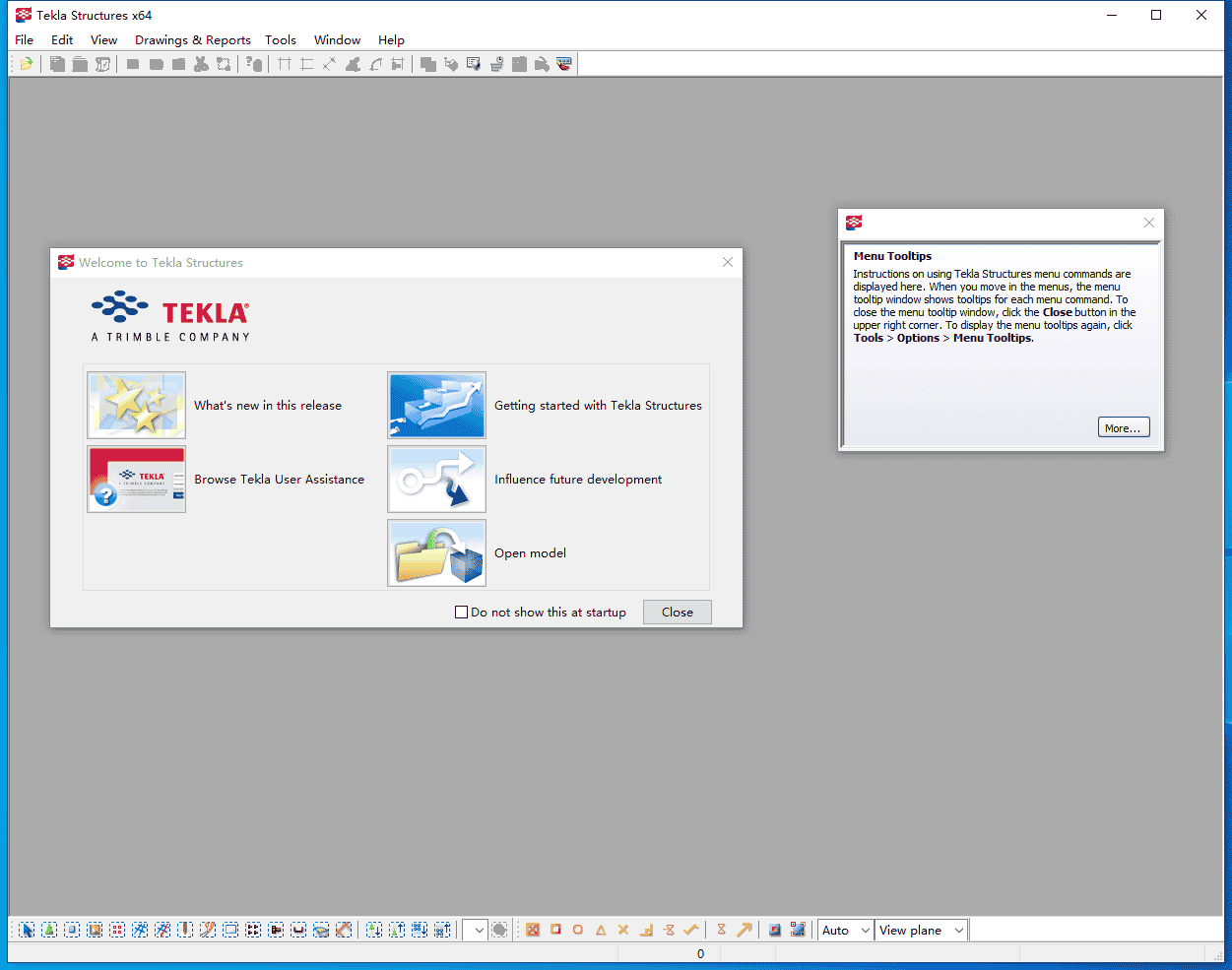The image size is (1232, 970).
Task: Toggle Snap to centers circle icon
Action: [x=578, y=930]
